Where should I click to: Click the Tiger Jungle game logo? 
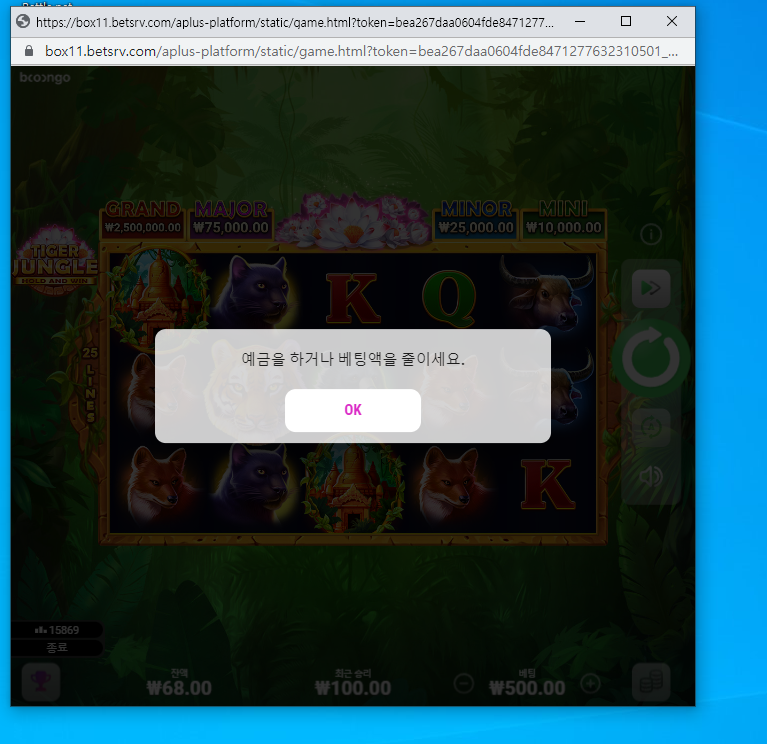pyautogui.click(x=55, y=260)
